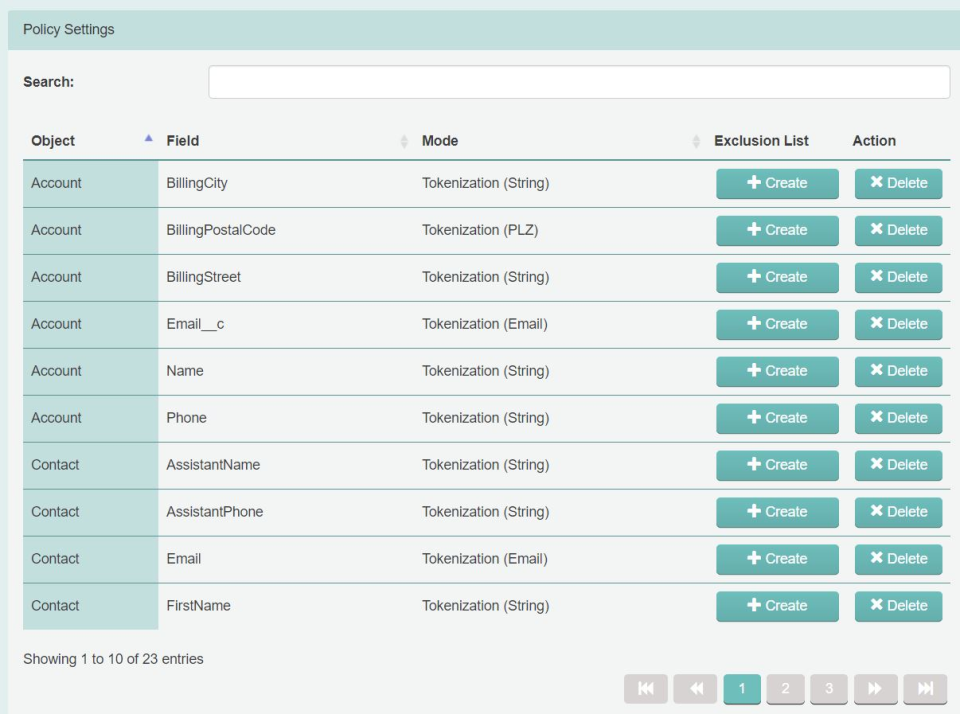Go back to the previous page
The image size is (960, 714).
click(696, 689)
